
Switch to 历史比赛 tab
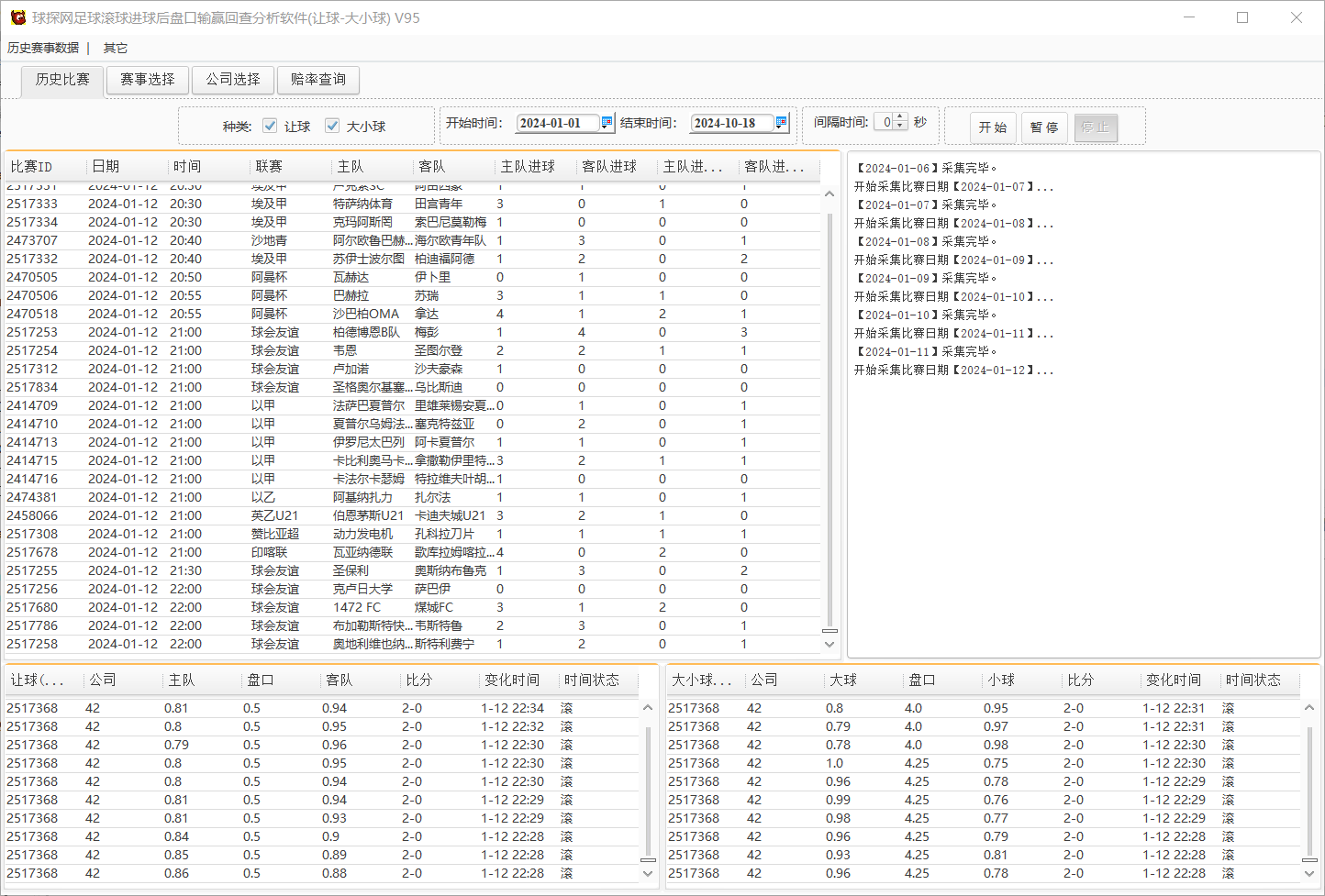(62, 80)
